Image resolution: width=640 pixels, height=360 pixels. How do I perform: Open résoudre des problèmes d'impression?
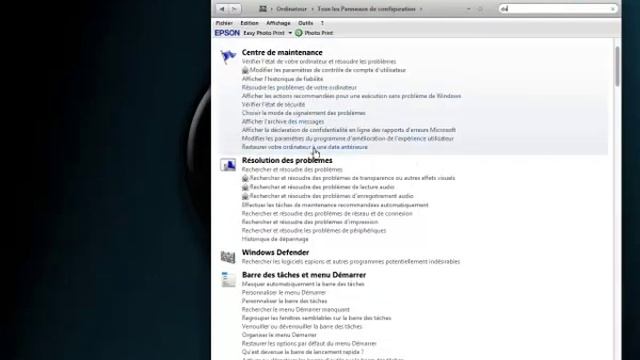tap(310, 222)
